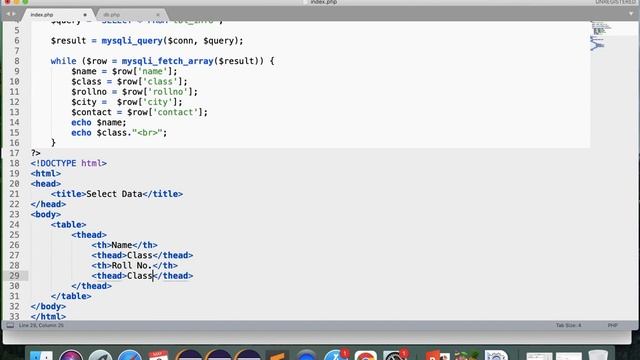This screenshot has width=640, height=360.
Task: Open the tab list dropdown arrow
Action: coord(631,14)
